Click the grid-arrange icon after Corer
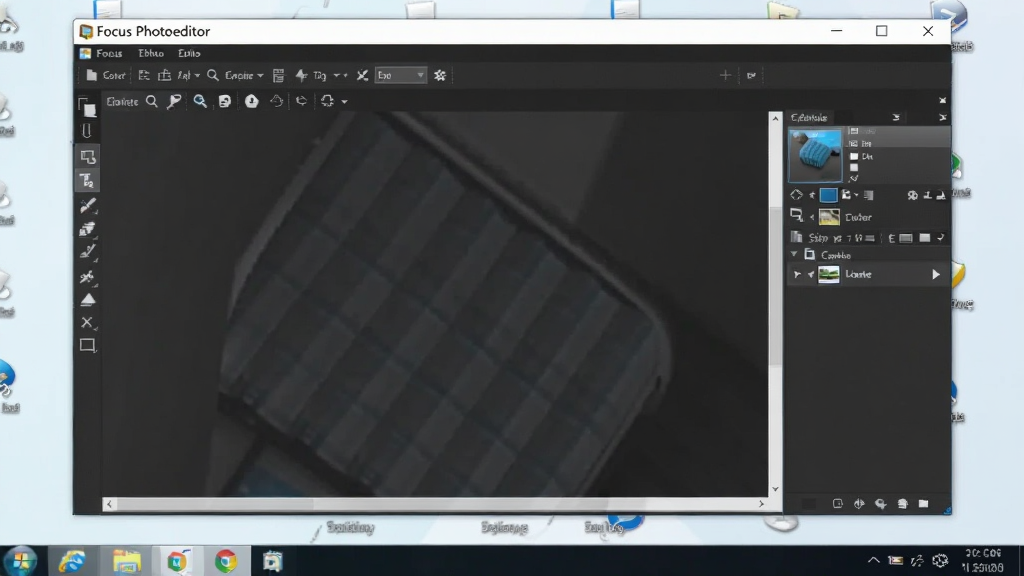1024x576 pixels. coord(144,75)
